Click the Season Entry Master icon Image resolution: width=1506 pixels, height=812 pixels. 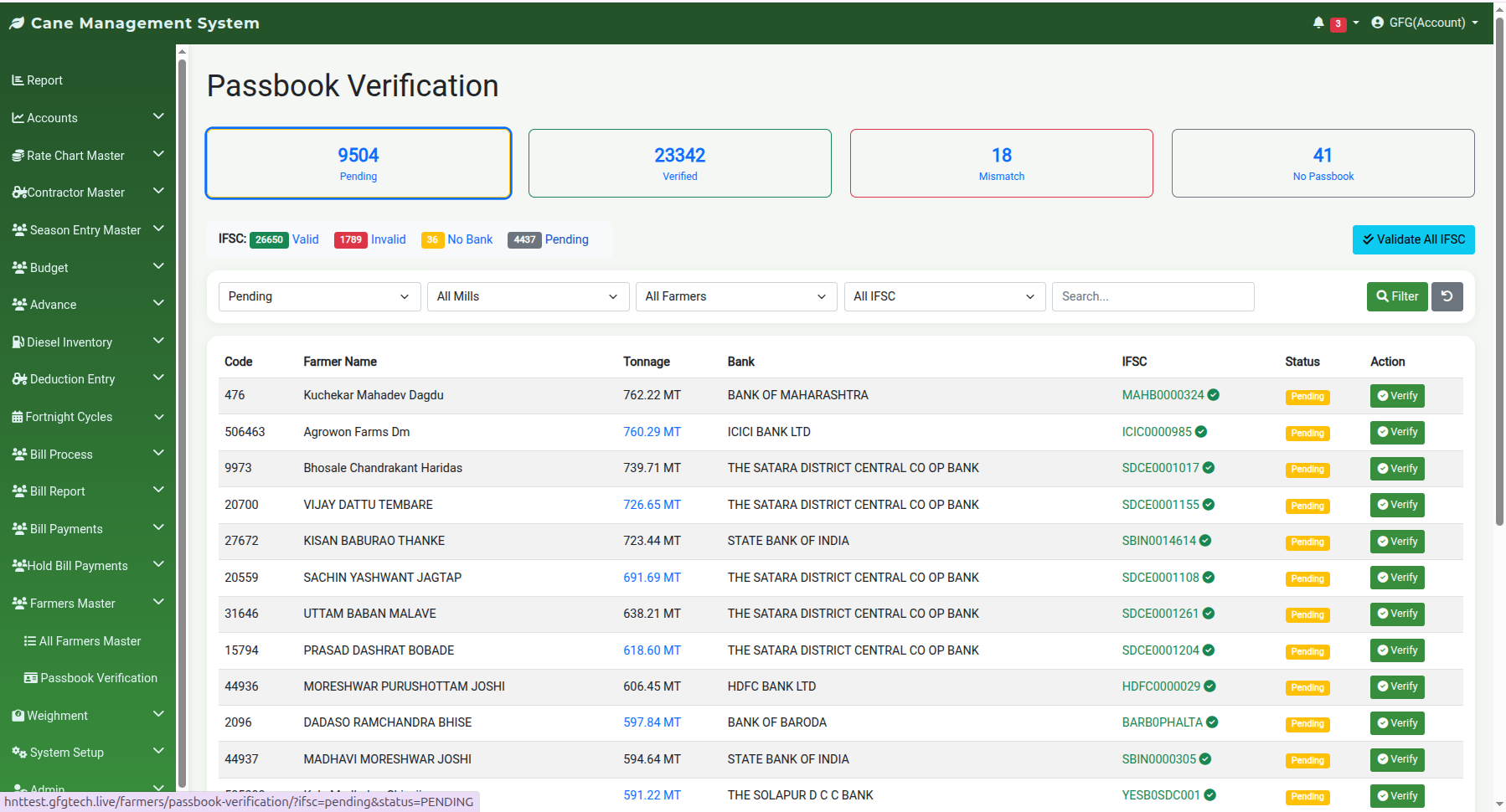pyautogui.click(x=19, y=230)
